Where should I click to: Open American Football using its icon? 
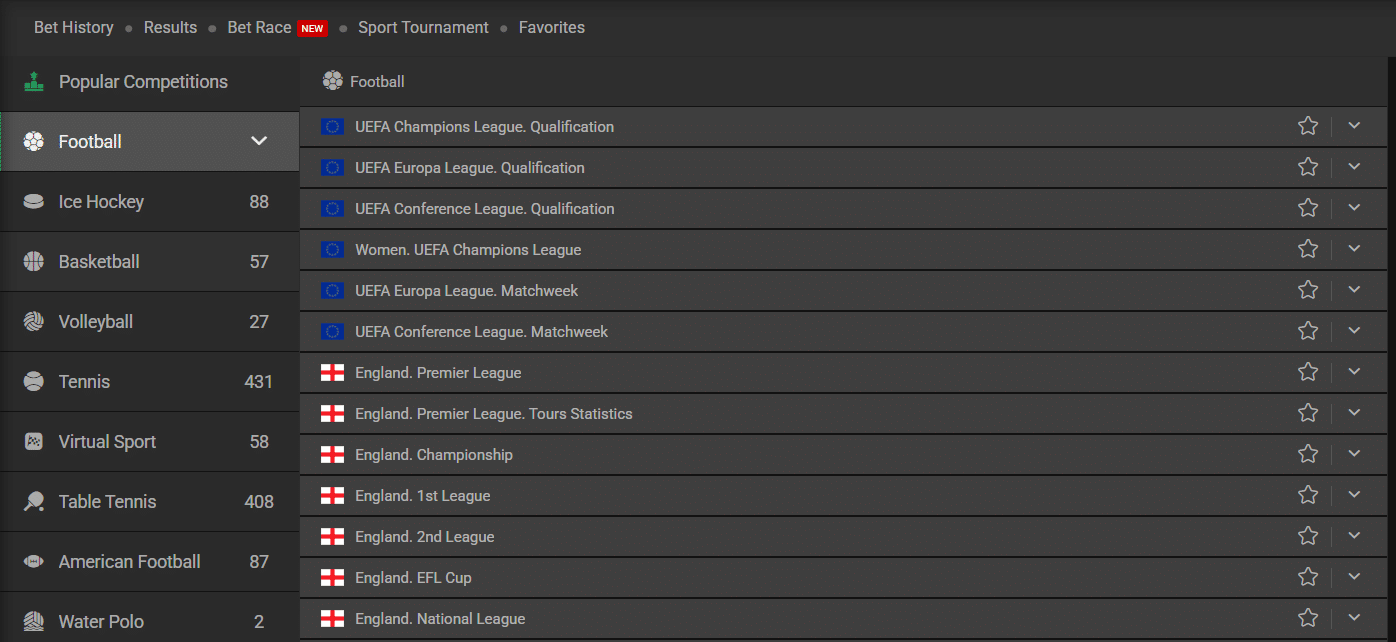(33, 561)
